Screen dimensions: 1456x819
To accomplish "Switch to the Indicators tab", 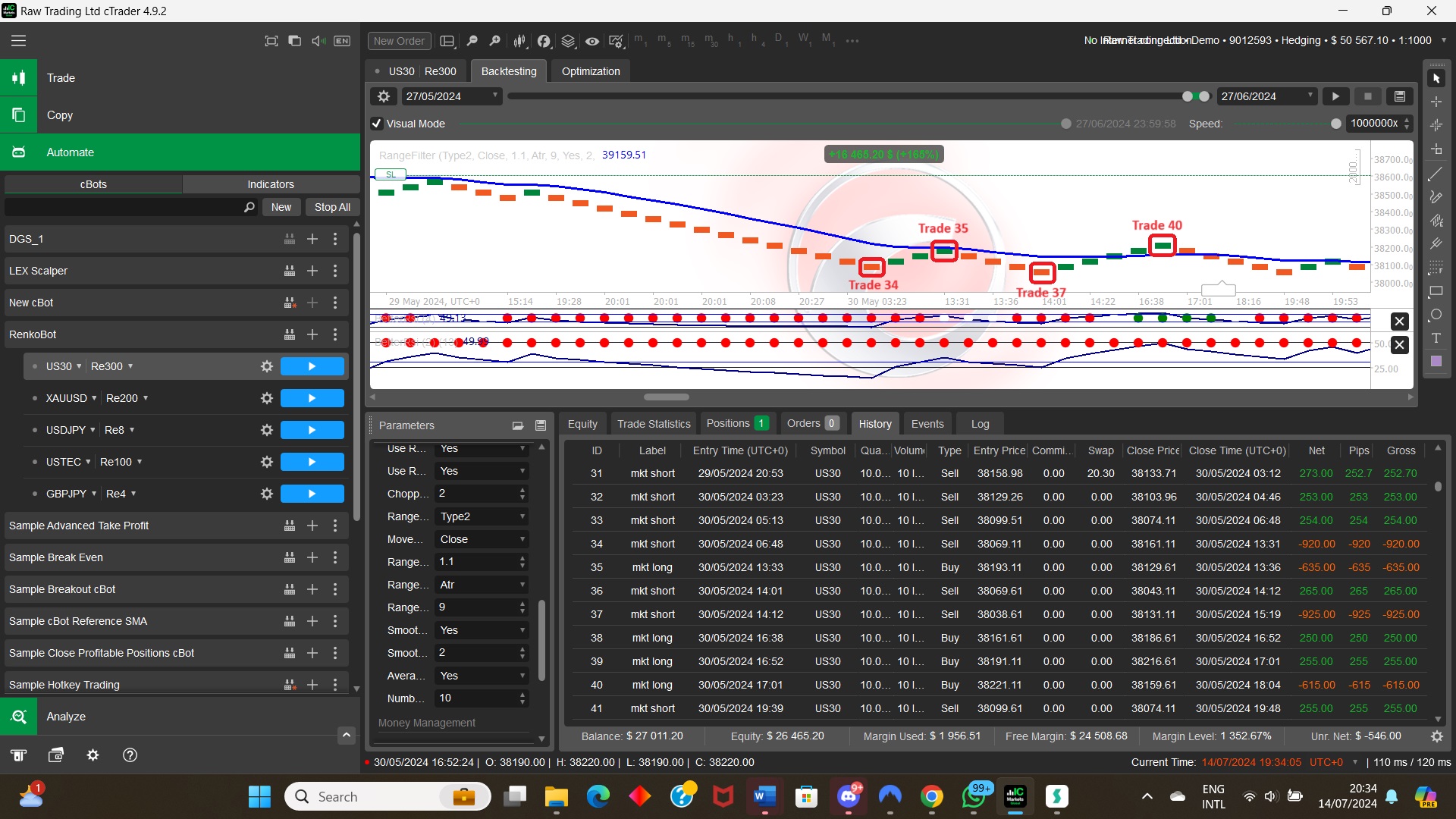I will pyautogui.click(x=271, y=184).
